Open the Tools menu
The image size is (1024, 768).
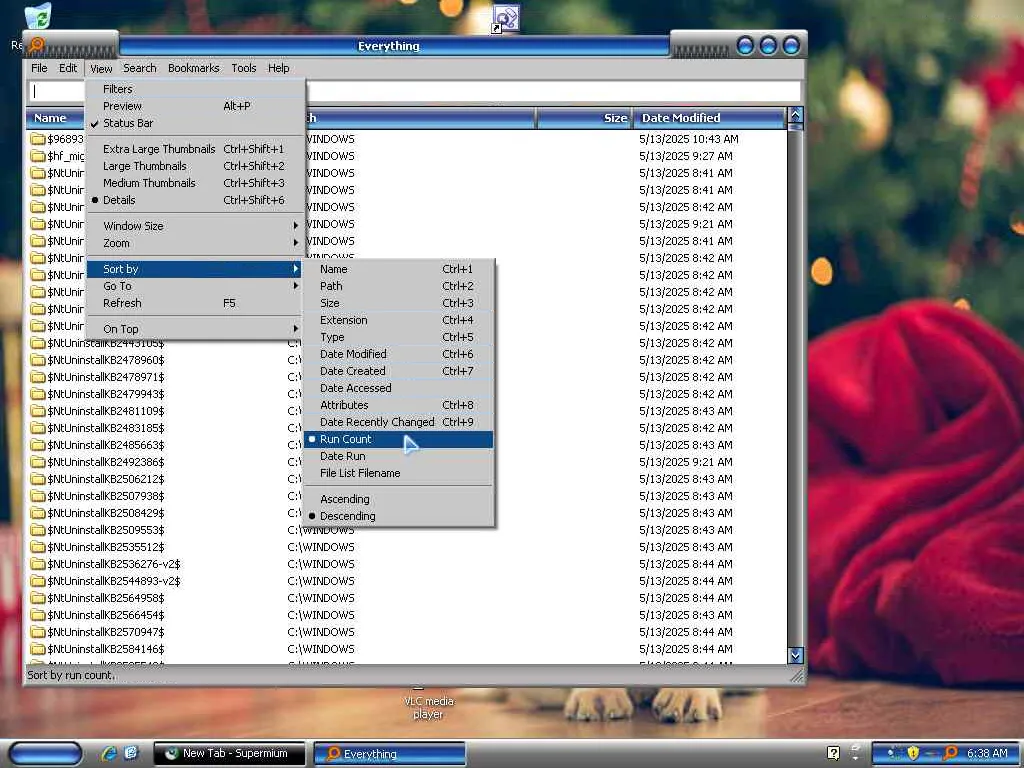pos(244,68)
